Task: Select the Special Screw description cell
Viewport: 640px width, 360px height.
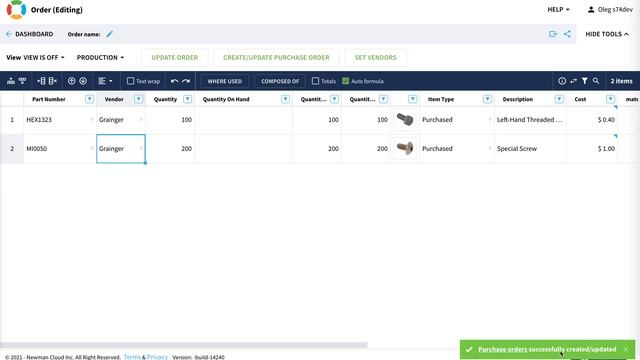Action: coord(530,149)
